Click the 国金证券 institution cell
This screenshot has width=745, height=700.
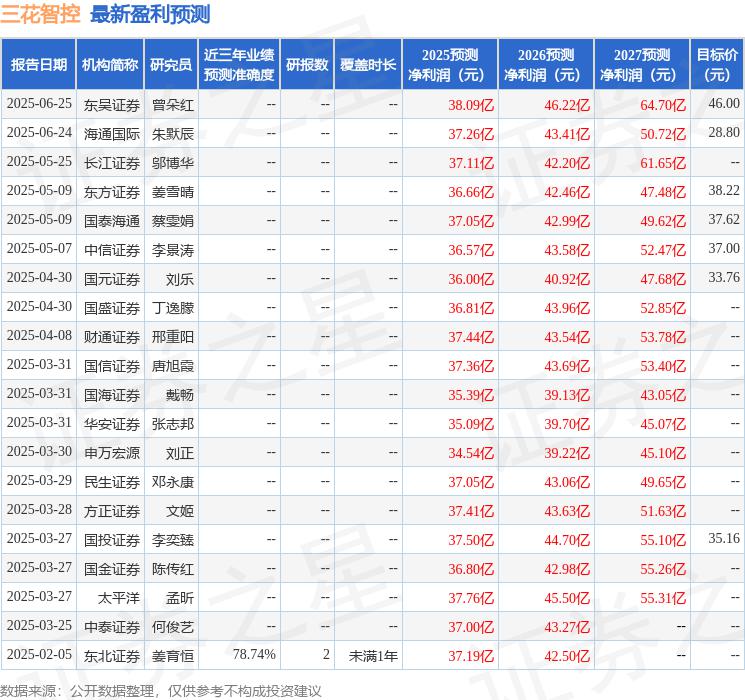coord(112,569)
